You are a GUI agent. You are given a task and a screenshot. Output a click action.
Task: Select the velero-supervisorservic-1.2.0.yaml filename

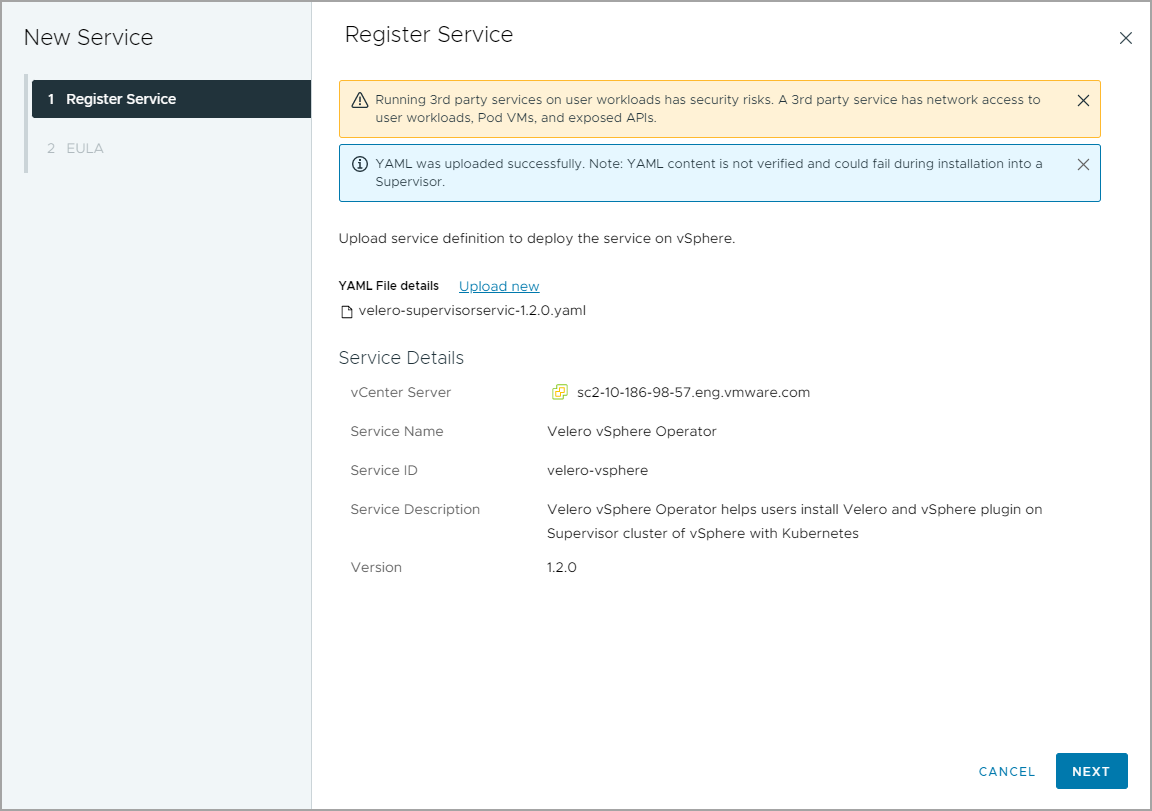click(x=471, y=310)
